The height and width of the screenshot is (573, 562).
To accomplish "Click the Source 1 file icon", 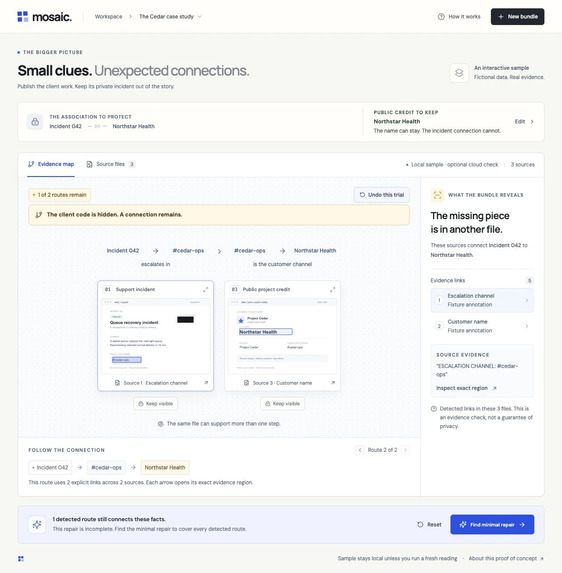I will point(117,383).
